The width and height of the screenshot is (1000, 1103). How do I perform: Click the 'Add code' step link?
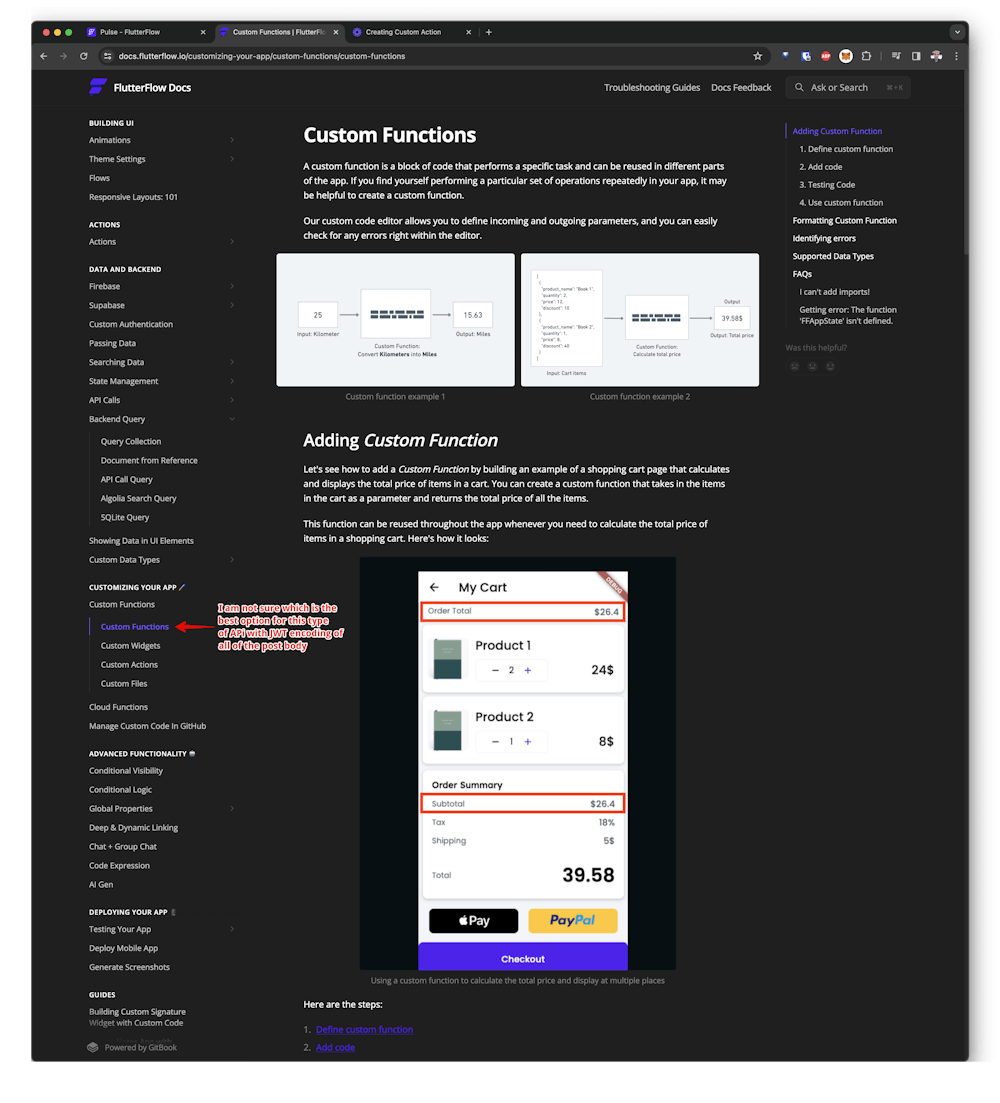click(x=335, y=1047)
